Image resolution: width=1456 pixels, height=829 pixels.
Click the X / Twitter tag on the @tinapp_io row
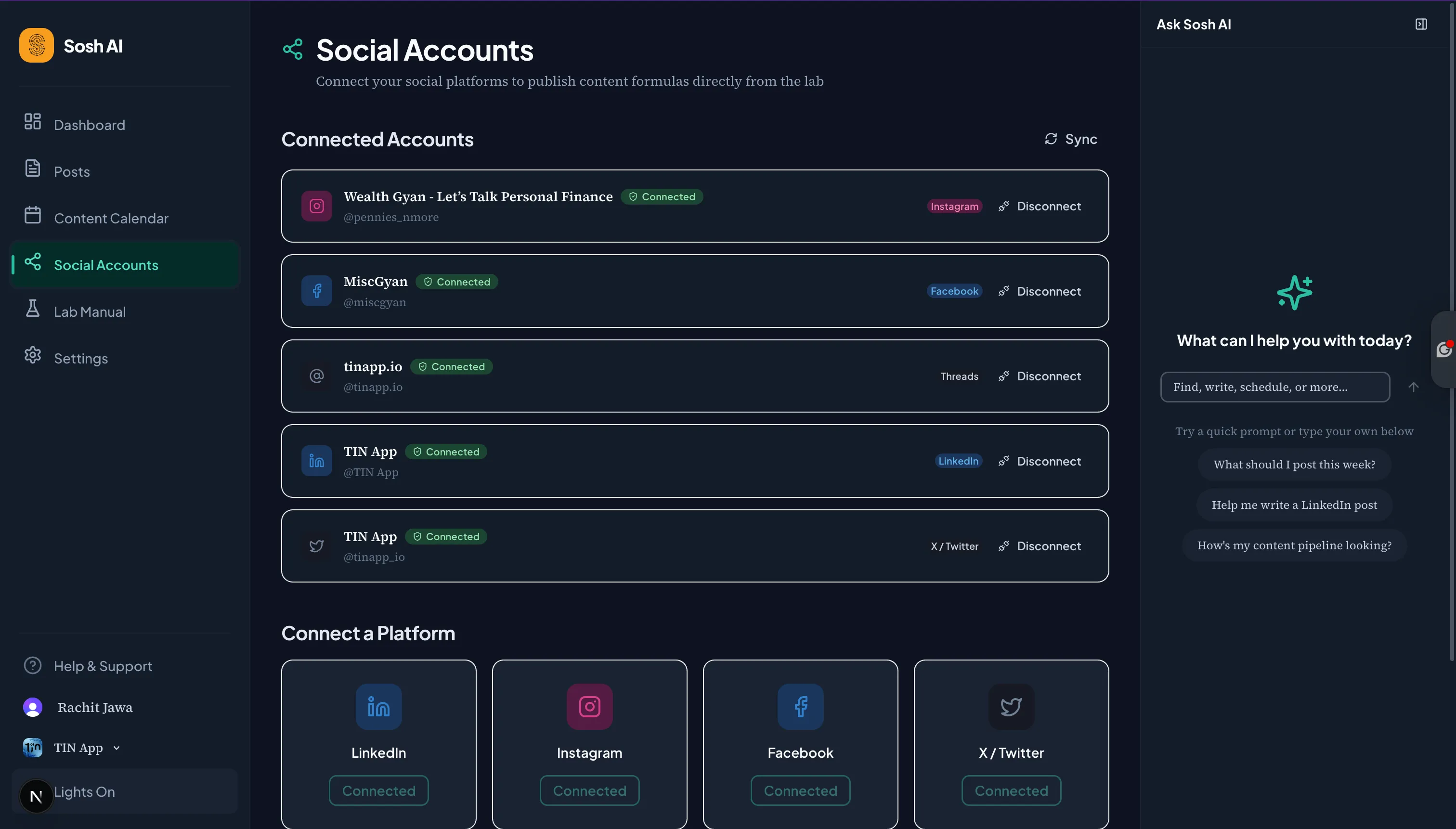point(954,546)
